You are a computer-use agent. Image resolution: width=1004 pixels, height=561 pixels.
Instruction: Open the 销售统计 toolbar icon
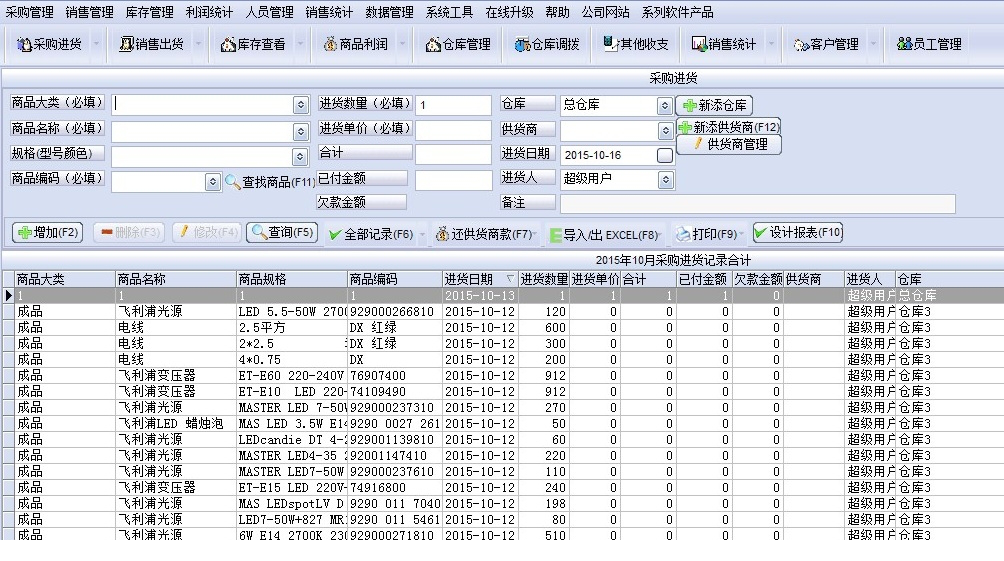(x=724, y=44)
